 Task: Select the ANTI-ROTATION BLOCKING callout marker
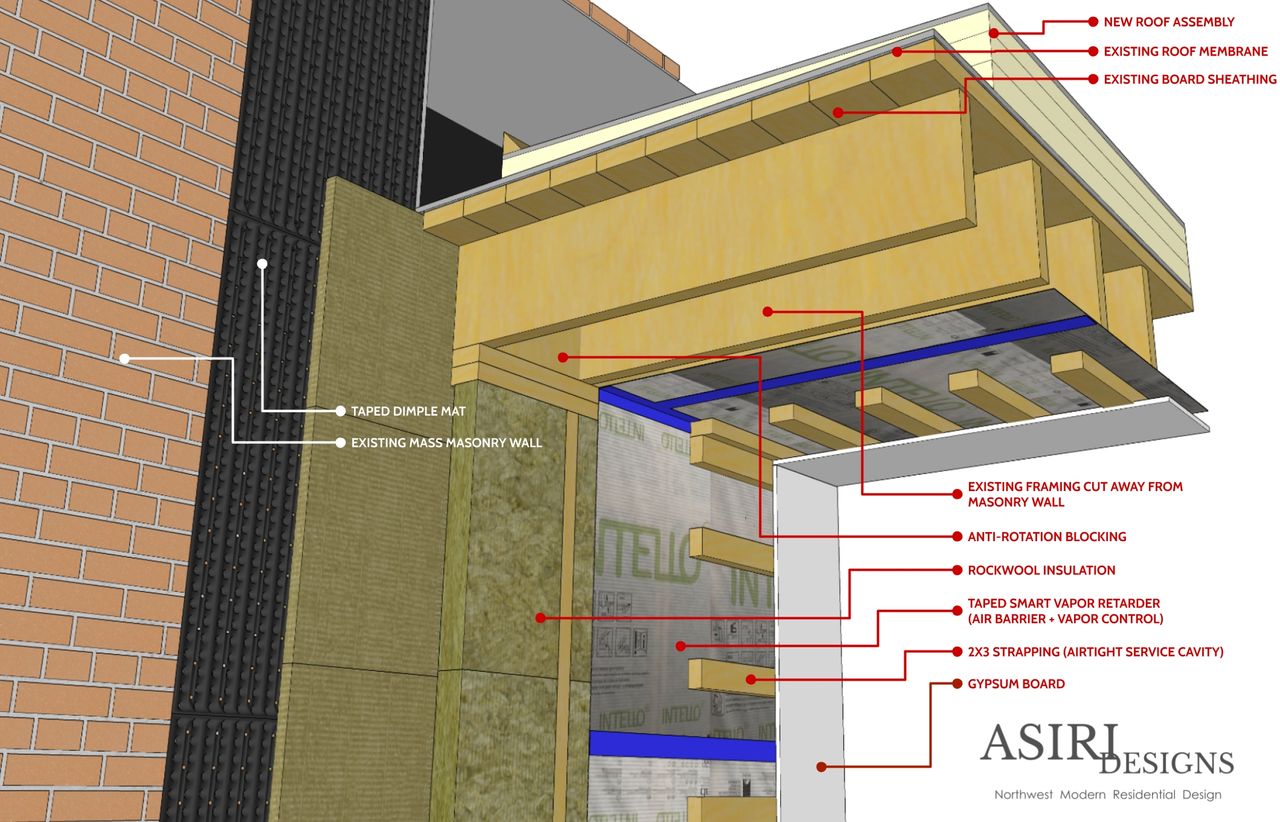click(956, 536)
